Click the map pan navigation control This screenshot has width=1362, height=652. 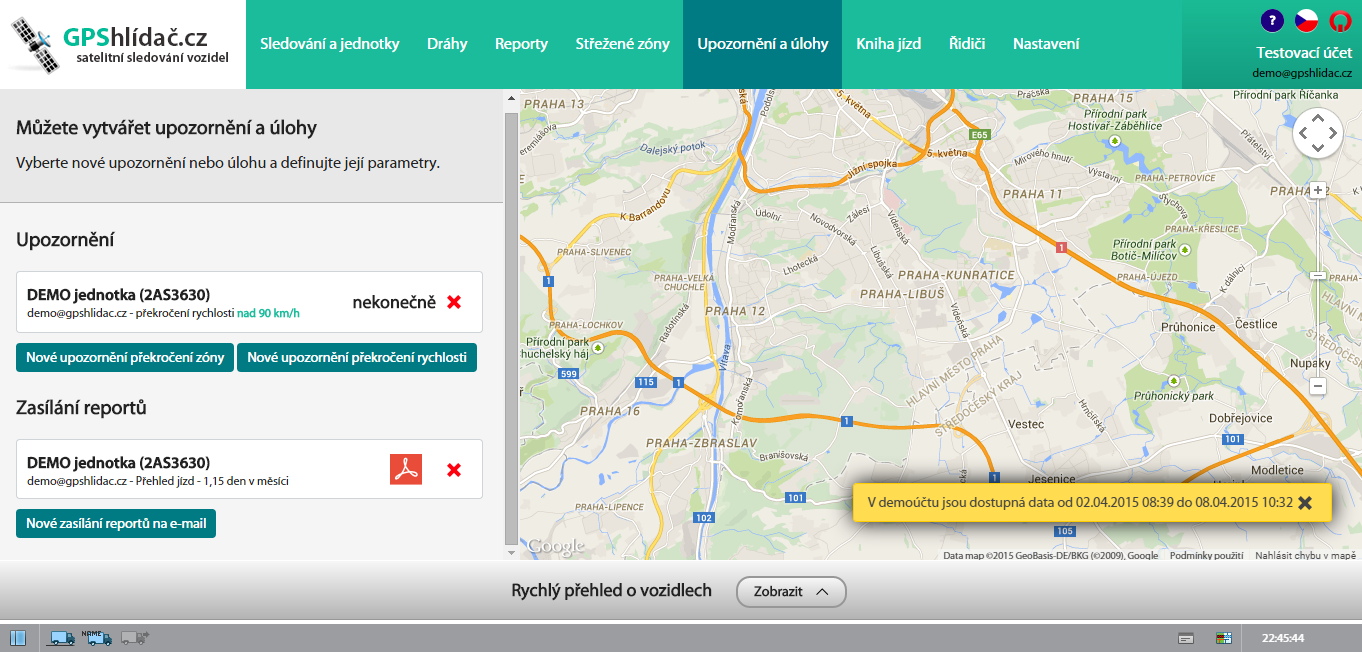click(1318, 133)
